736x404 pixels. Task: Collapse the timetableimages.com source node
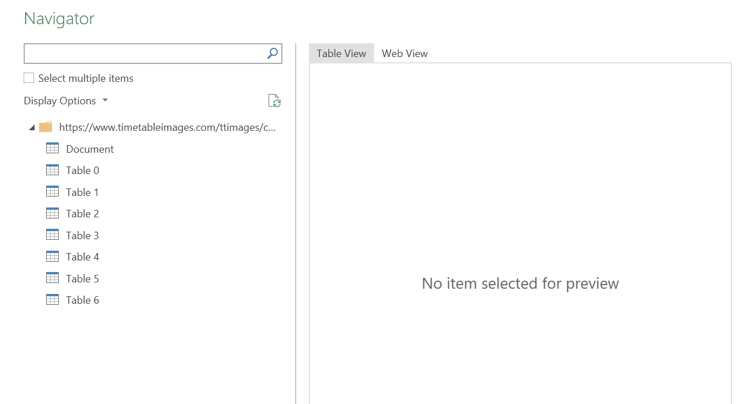[31, 128]
